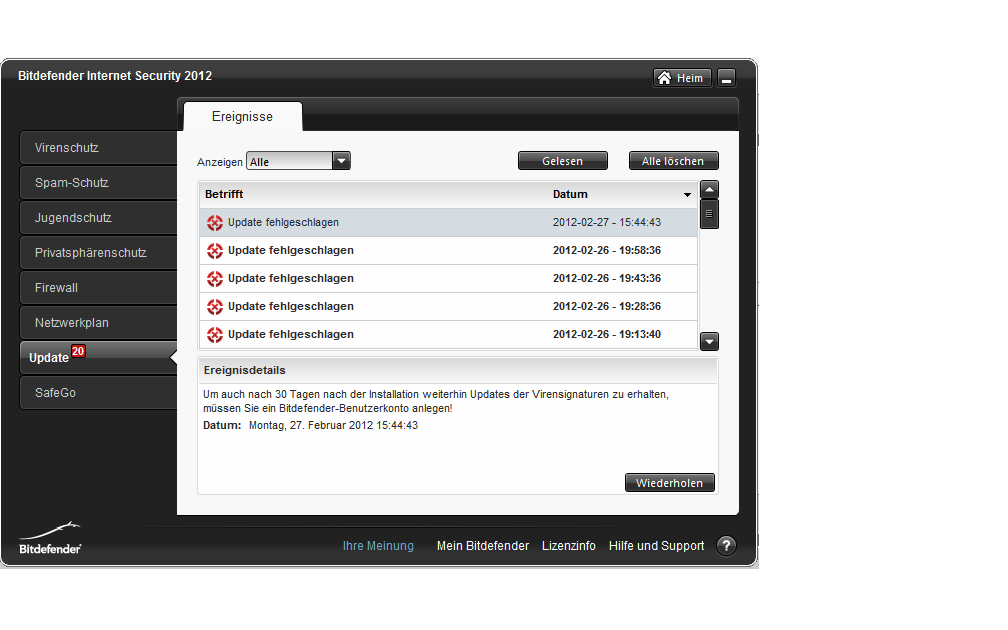
Task: Click the Wiederholen button
Action: [669, 483]
